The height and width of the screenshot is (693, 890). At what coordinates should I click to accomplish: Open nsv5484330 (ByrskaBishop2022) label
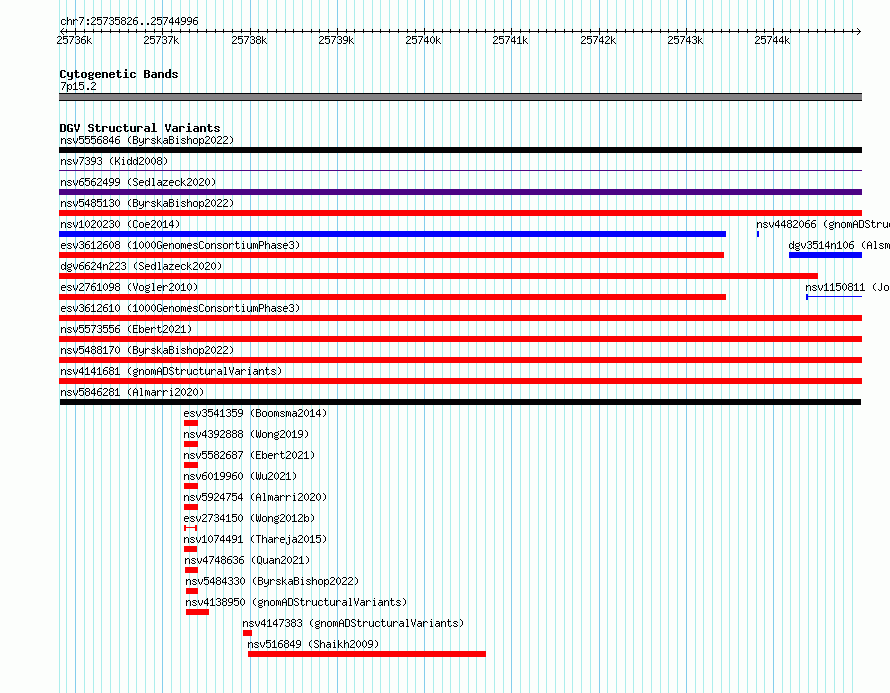click(x=272, y=581)
